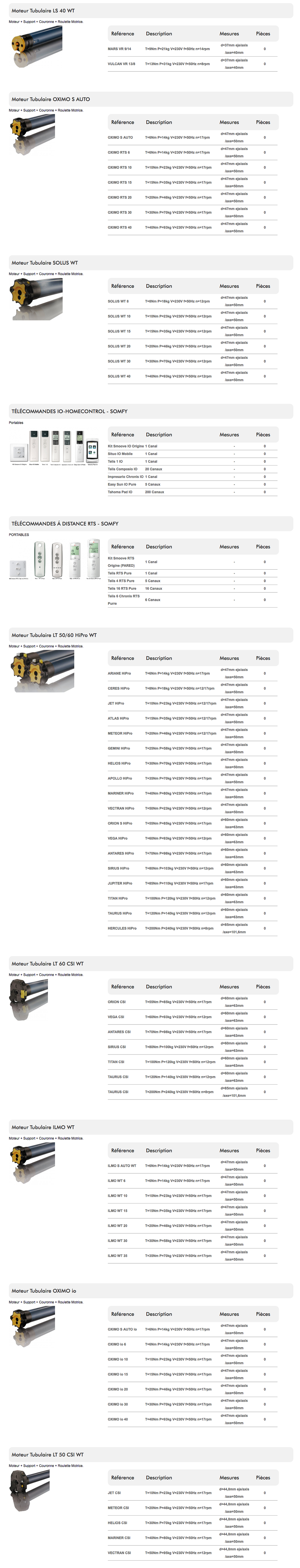Click the 'Telis 4 RTS Pure' reference
Image resolution: width=300 pixels, height=1568 pixels.
[122, 581]
